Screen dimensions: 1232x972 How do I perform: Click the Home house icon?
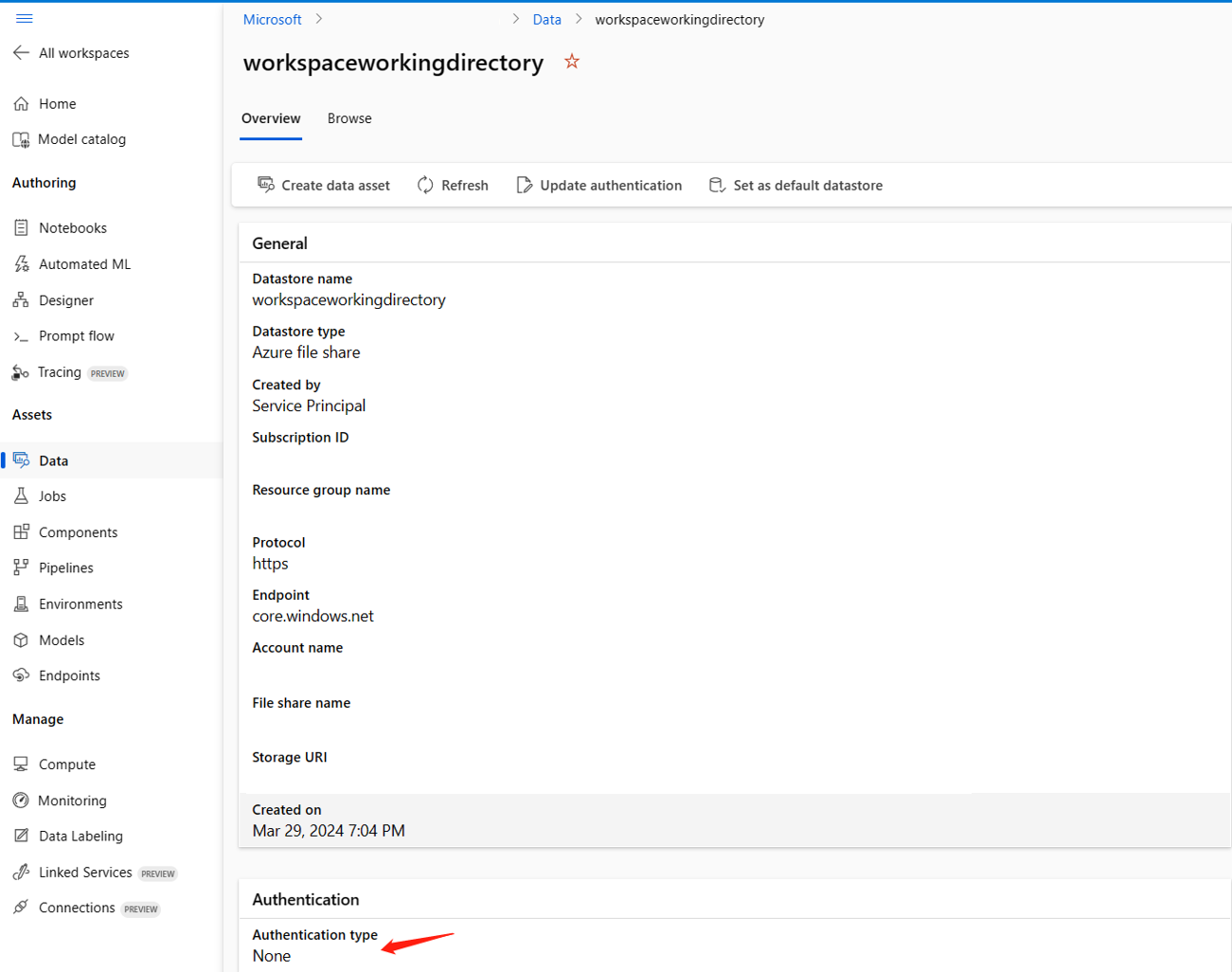click(x=21, y=104)
